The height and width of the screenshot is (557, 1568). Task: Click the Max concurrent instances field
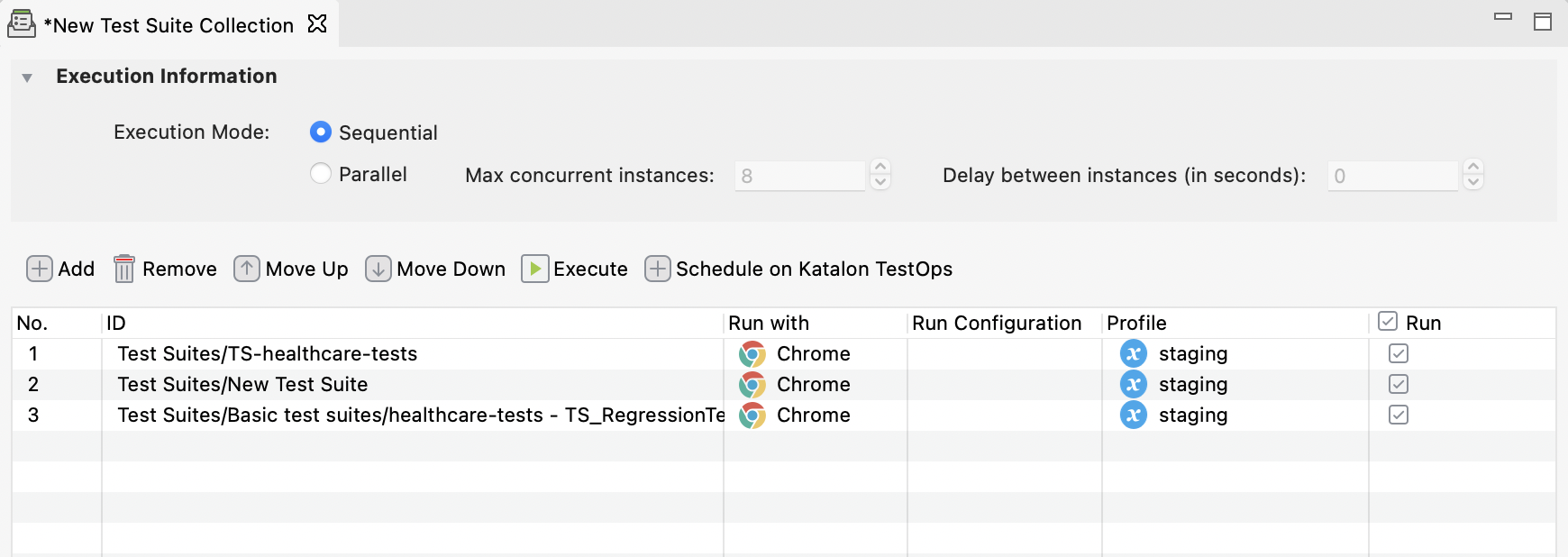tap(799, 176)
